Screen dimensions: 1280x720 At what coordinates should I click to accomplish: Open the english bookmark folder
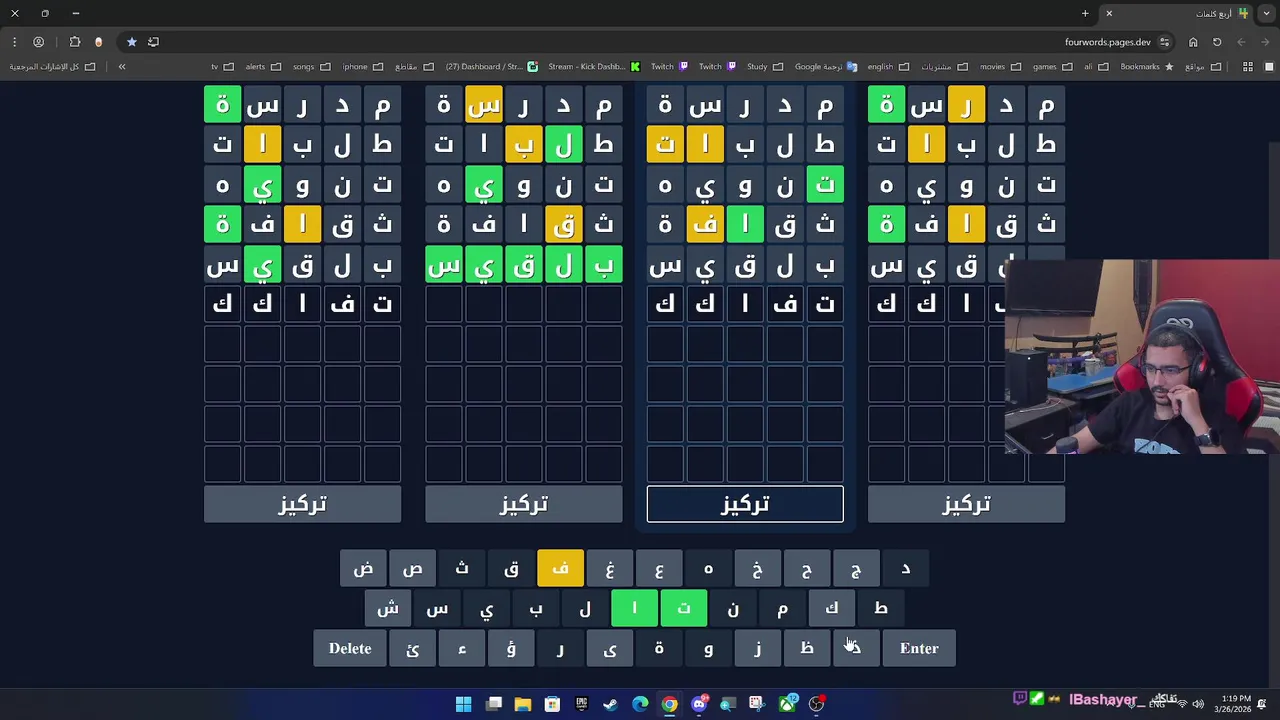(888, 67)
